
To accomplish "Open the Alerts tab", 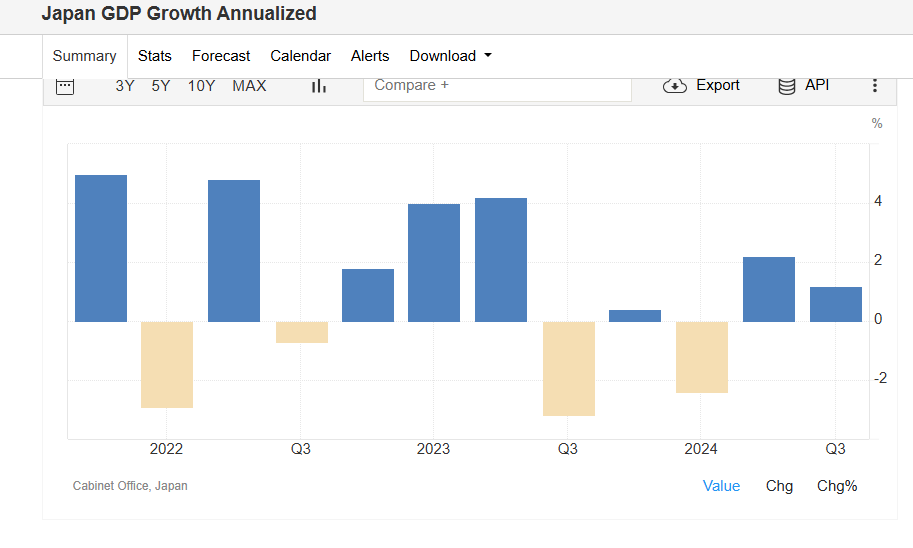I will pos(370,56).
